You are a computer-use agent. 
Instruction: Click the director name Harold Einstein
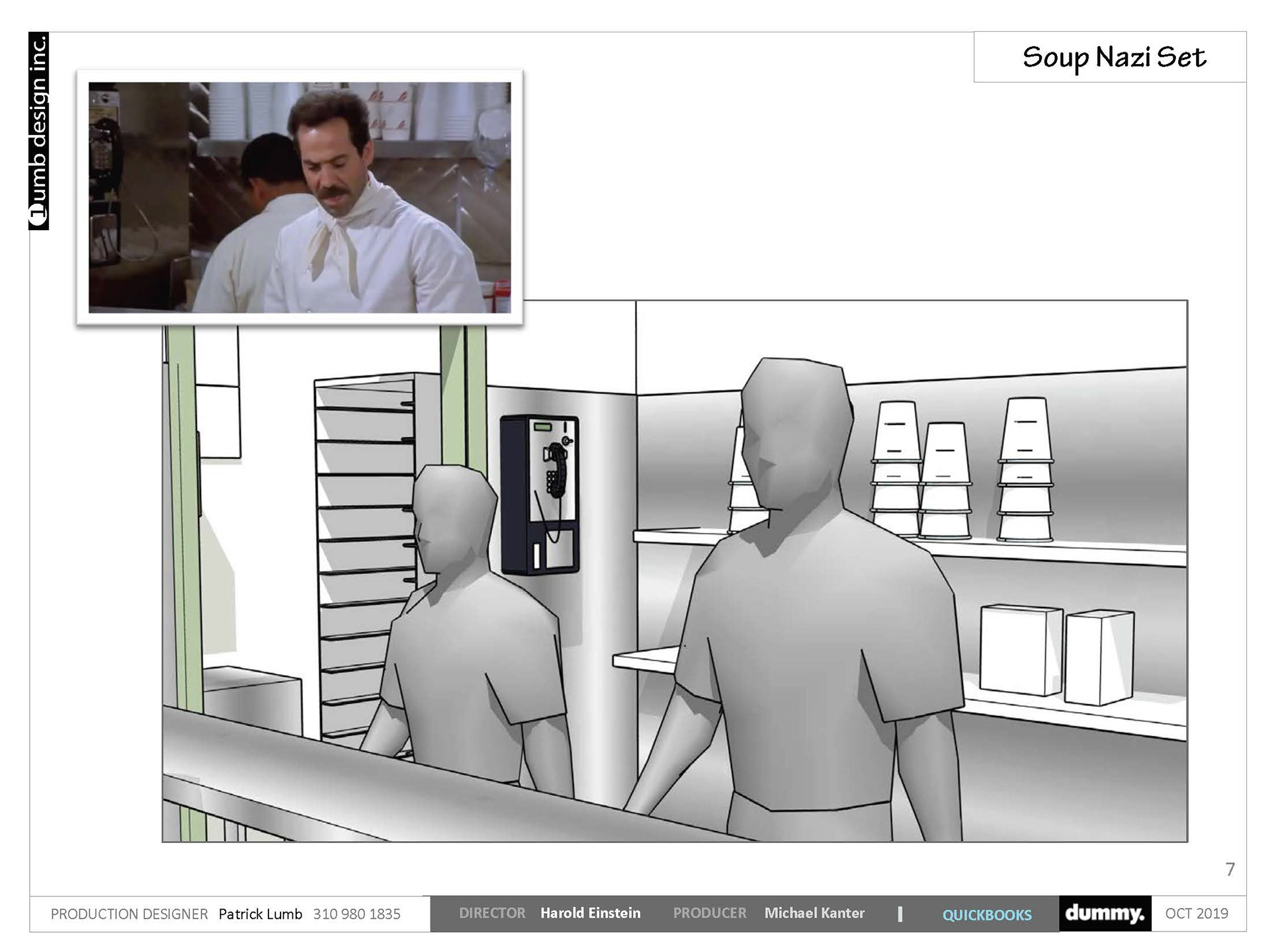[x=590, y=913]
